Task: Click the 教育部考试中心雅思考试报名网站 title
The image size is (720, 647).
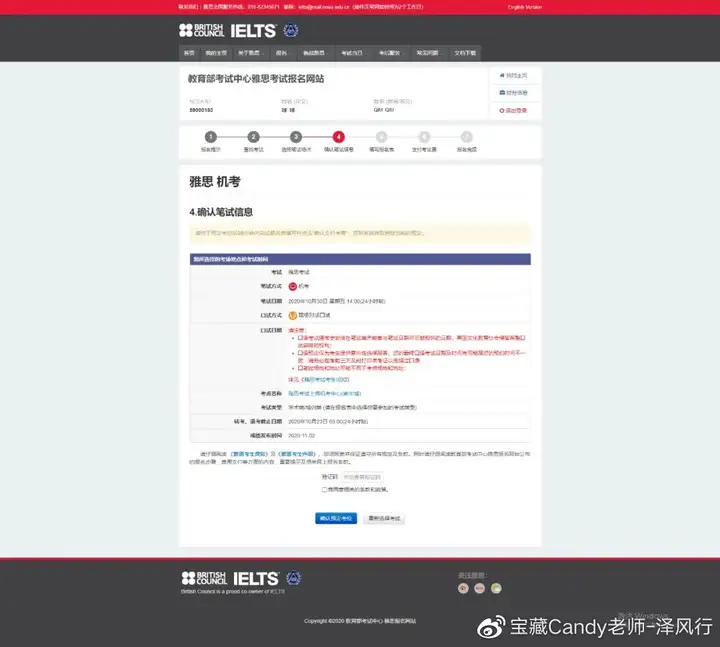Action: point(256,79)
